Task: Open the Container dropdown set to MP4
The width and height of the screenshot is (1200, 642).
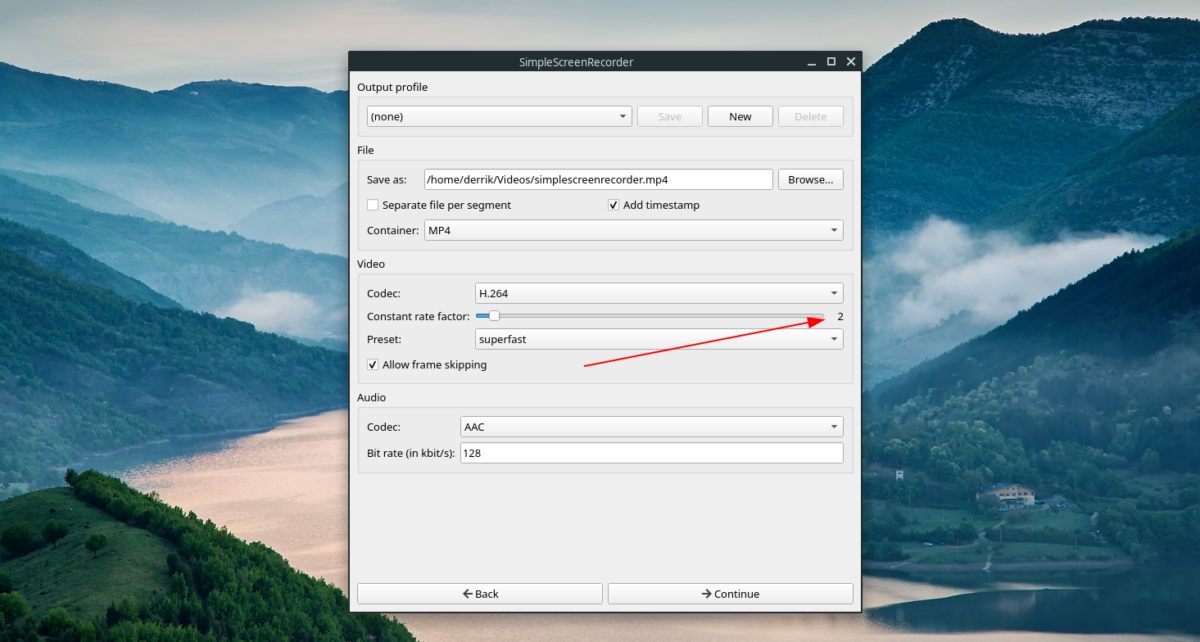Action: (633, 231)
